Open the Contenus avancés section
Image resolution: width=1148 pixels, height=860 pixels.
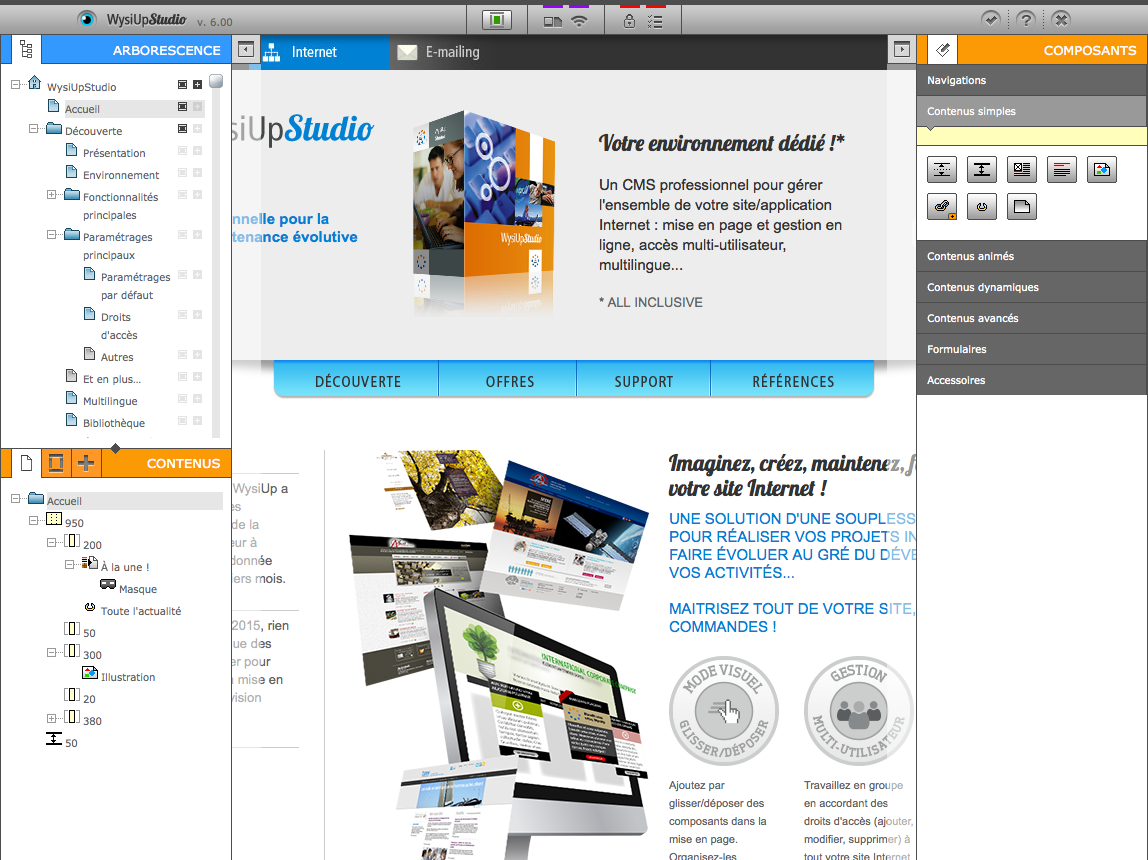coord(1032,318)
